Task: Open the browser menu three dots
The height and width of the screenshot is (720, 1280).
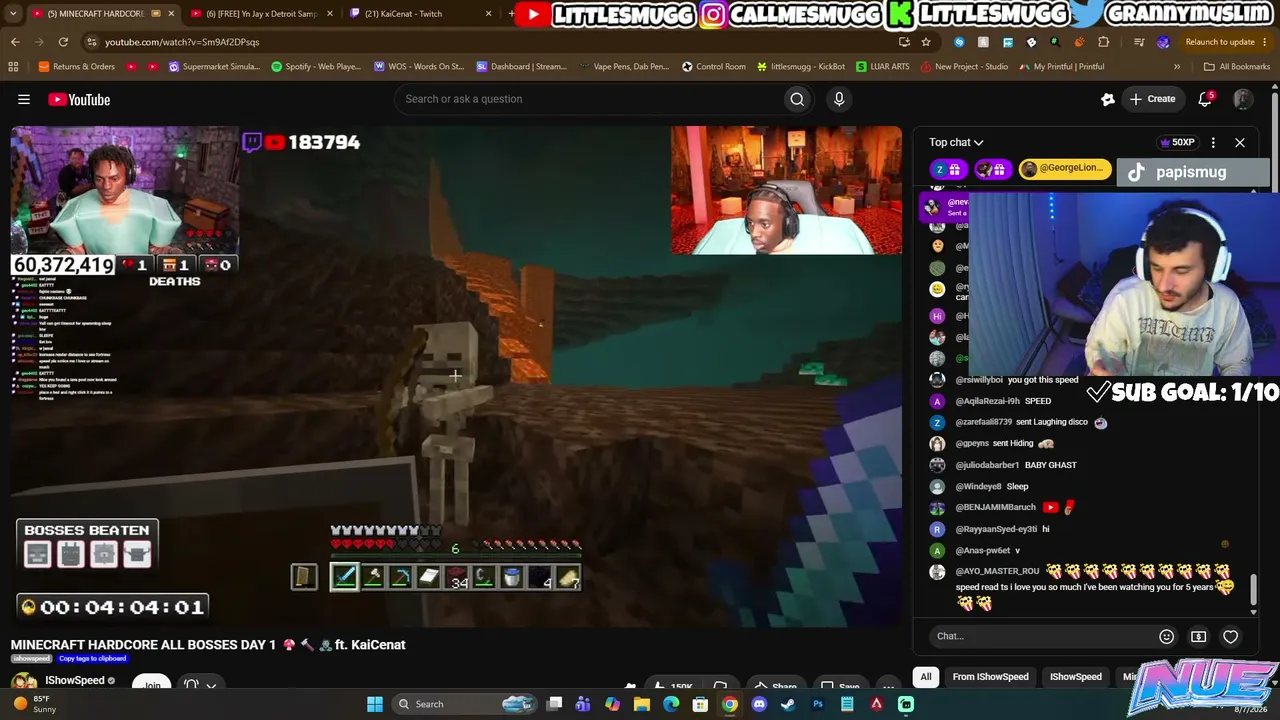Action: tap(1266, 42)
